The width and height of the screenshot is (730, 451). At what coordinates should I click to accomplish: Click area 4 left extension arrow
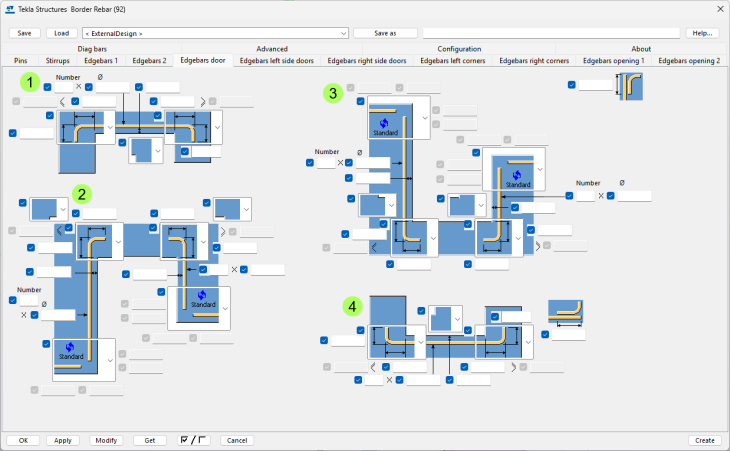373,367
